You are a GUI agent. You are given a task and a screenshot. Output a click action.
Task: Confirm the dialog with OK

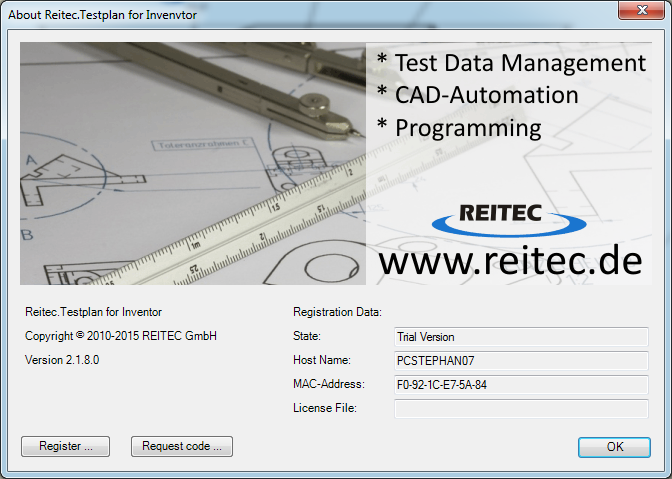(x=614, y=447)
